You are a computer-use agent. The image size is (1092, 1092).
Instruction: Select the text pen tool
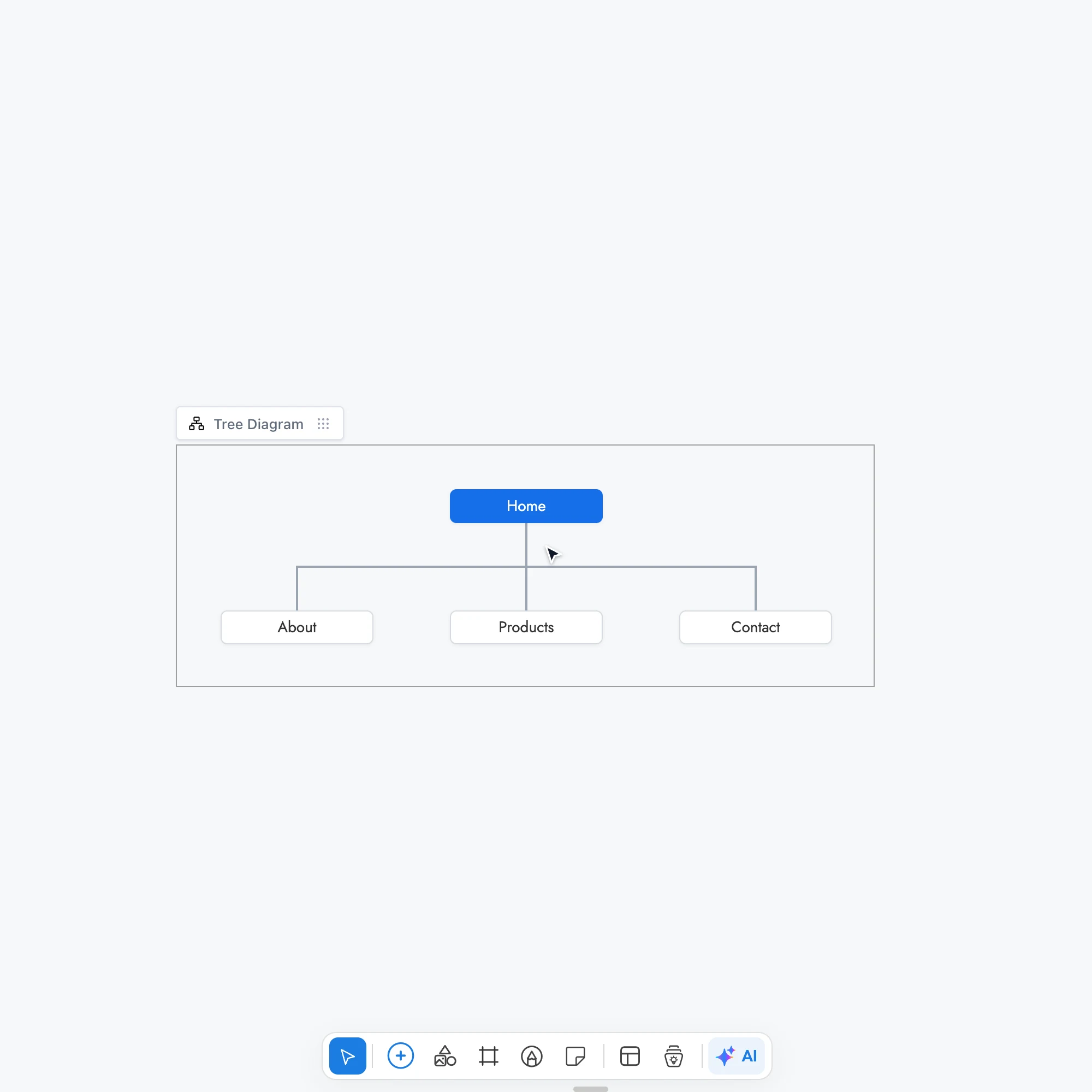coord(531,1056)
